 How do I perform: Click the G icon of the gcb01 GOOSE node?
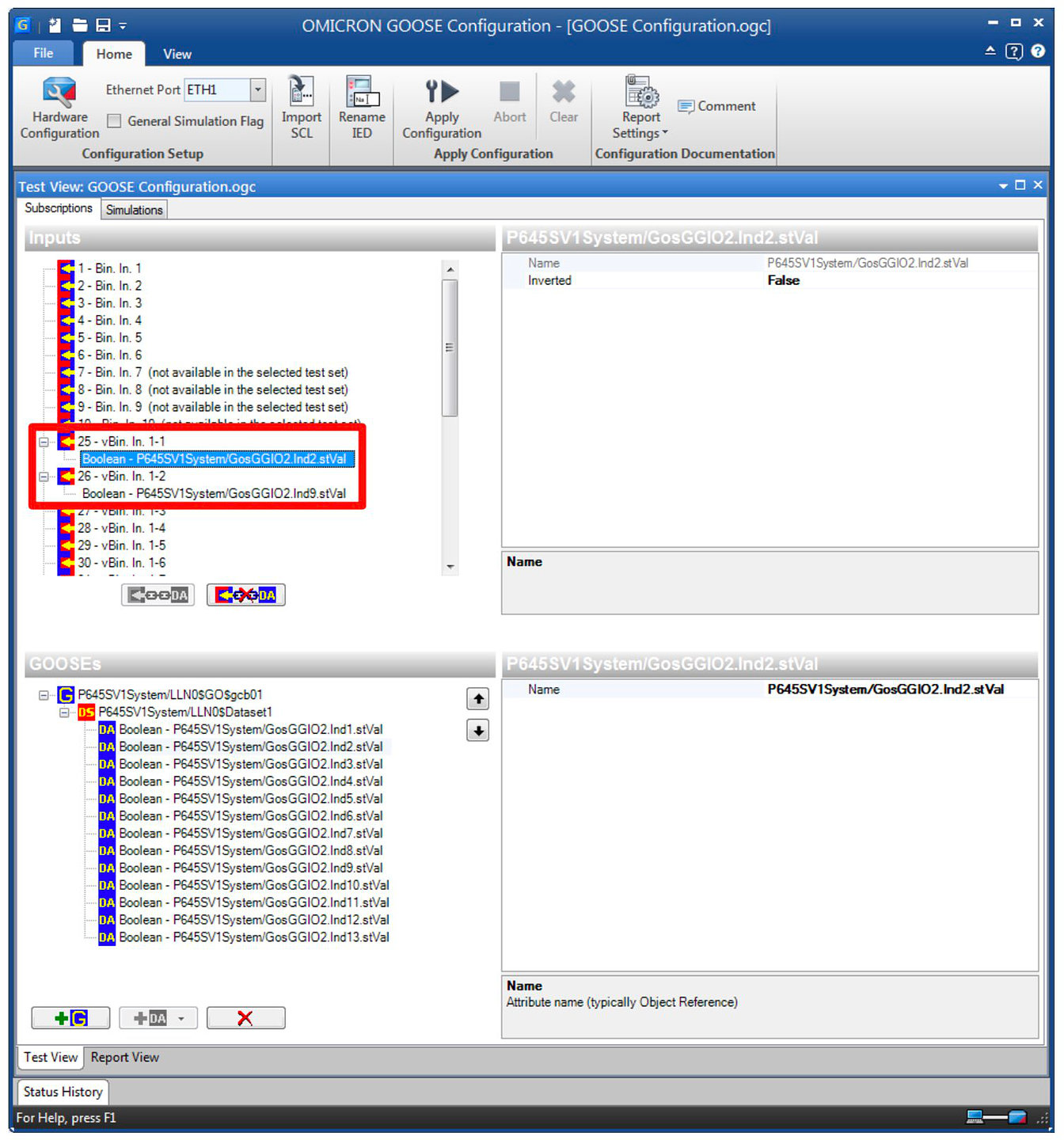pyautogui.click(x=66, y=695)
